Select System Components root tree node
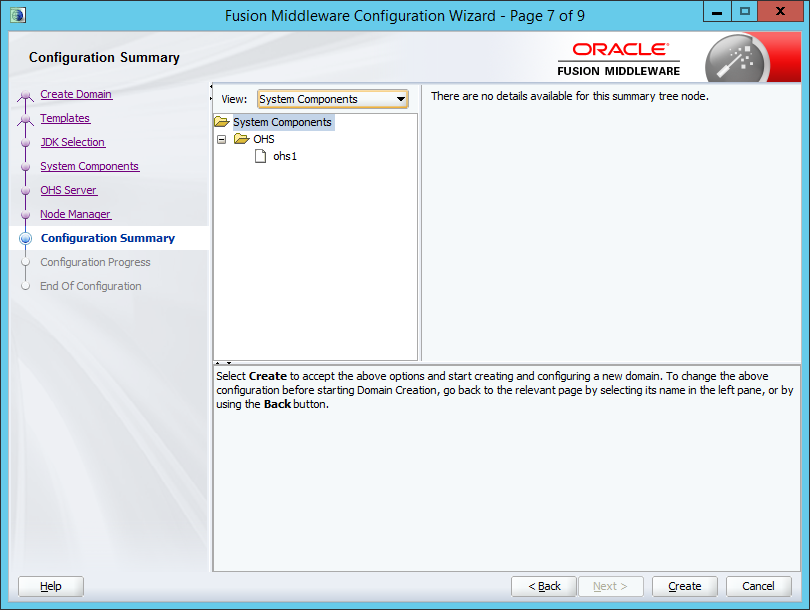 click(282, 122)
